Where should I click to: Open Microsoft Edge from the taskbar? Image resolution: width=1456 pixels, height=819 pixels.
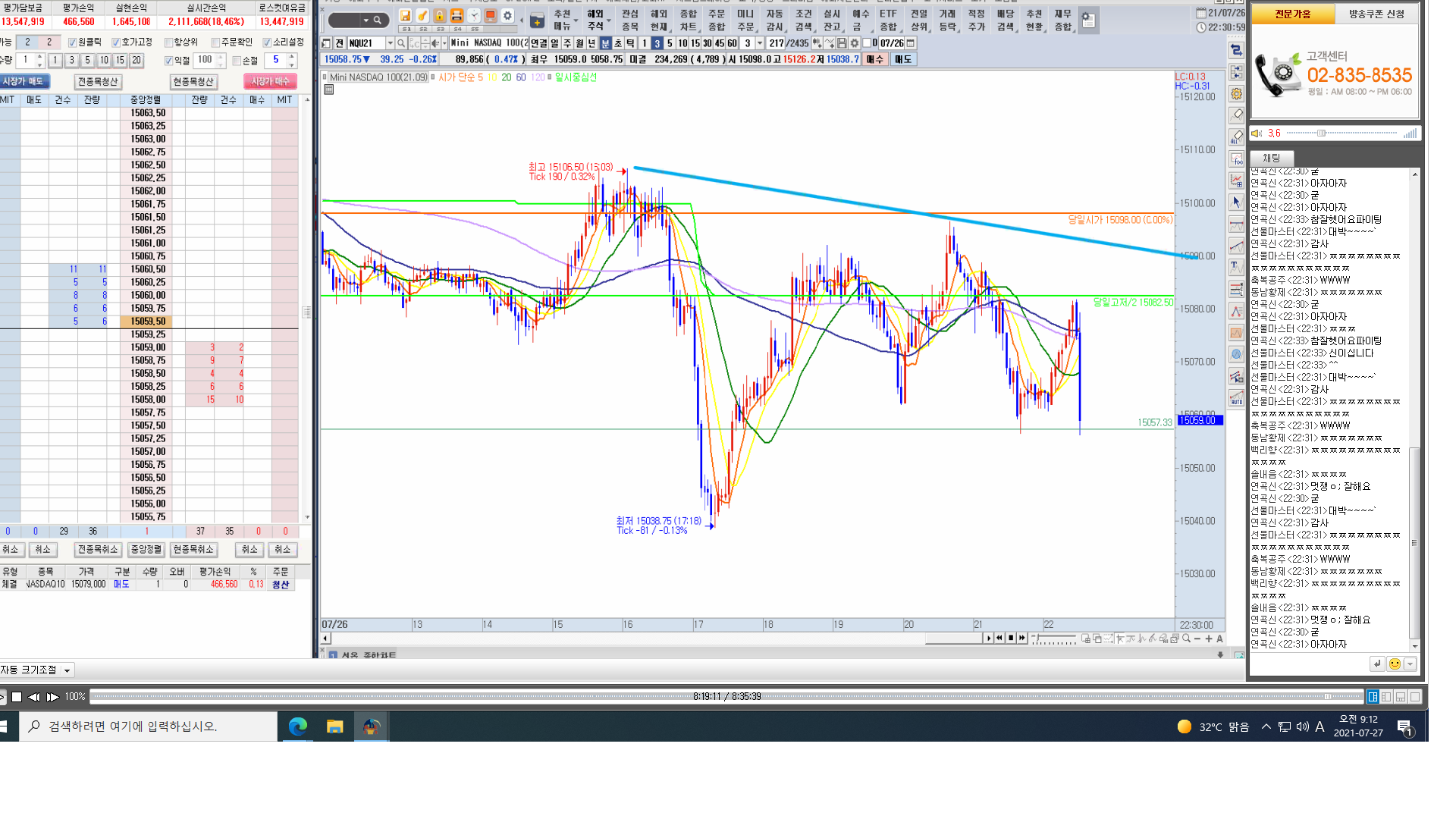[298, 726]
